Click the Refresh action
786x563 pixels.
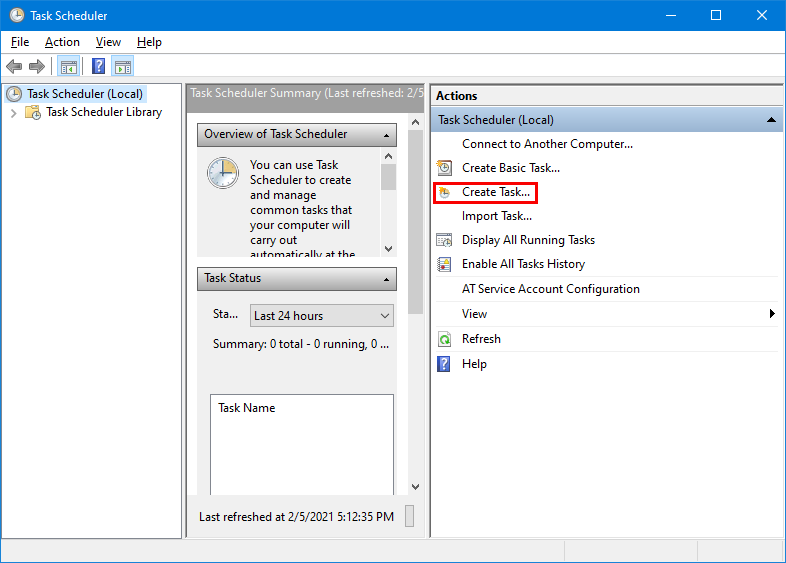click(481, 339)
